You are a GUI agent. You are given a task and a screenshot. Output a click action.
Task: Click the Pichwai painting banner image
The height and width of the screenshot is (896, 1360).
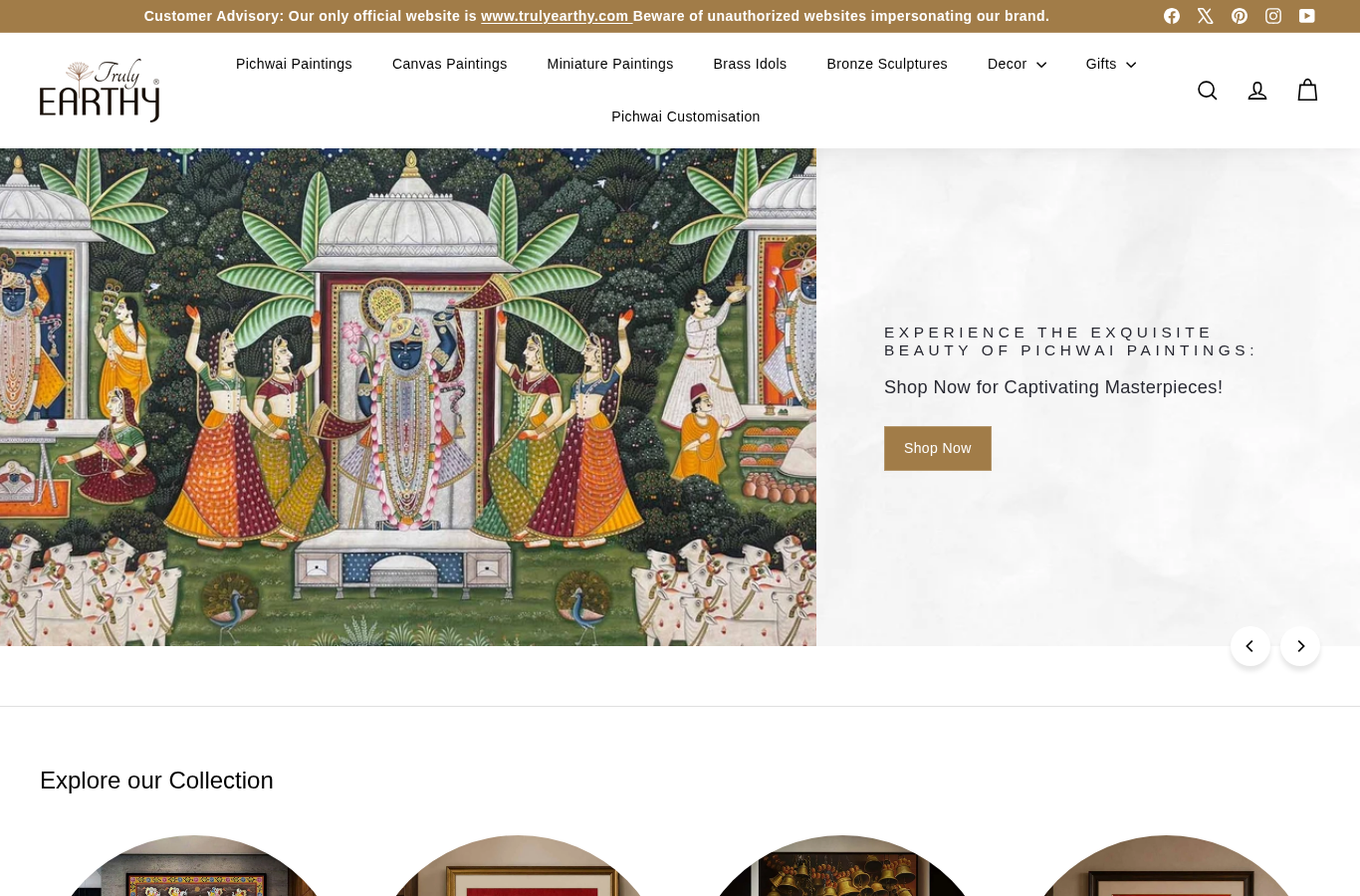pyautogui.click(x=408, y=397)
